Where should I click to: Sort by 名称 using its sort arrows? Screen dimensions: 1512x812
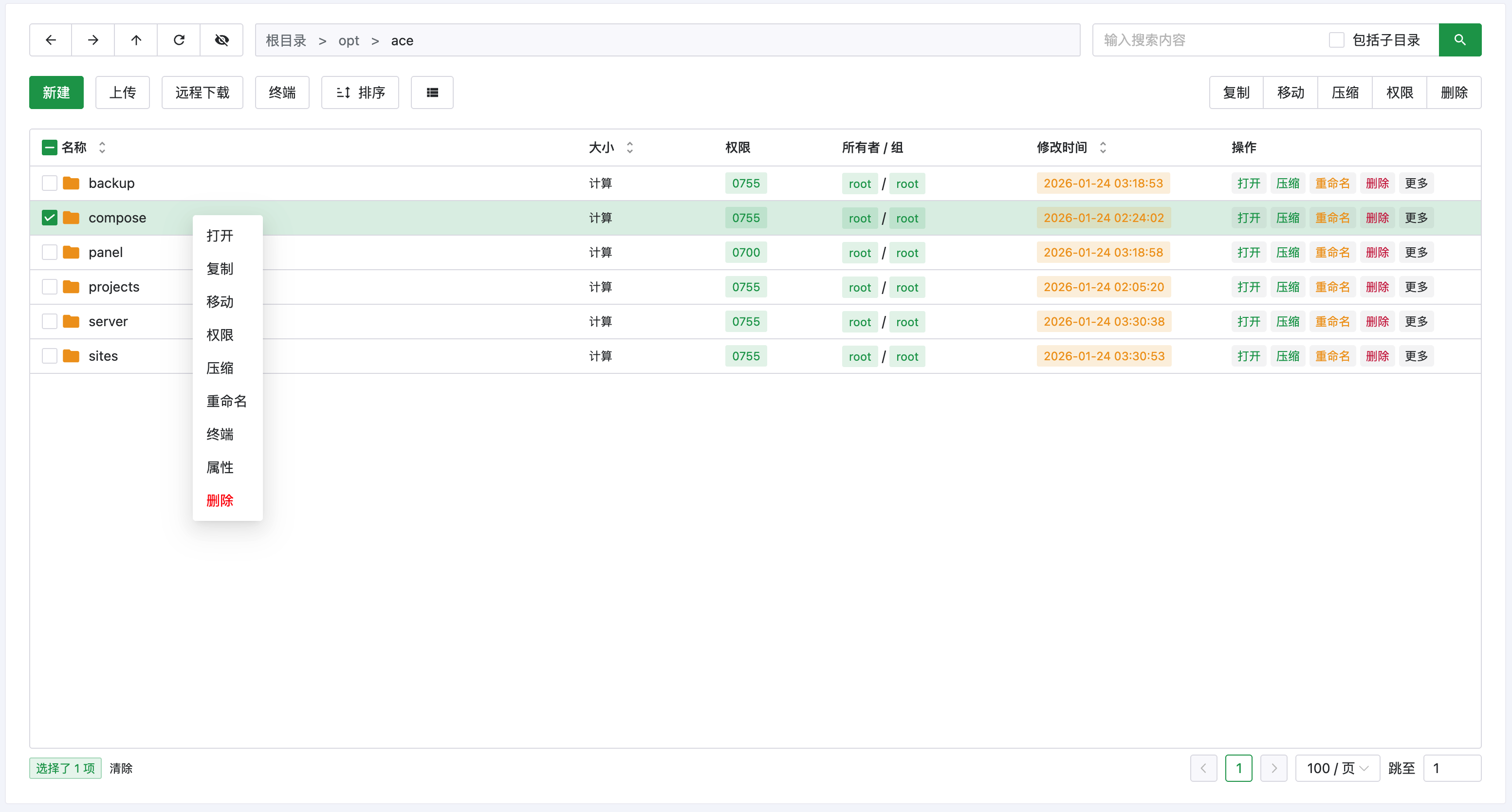click(102, 148)
